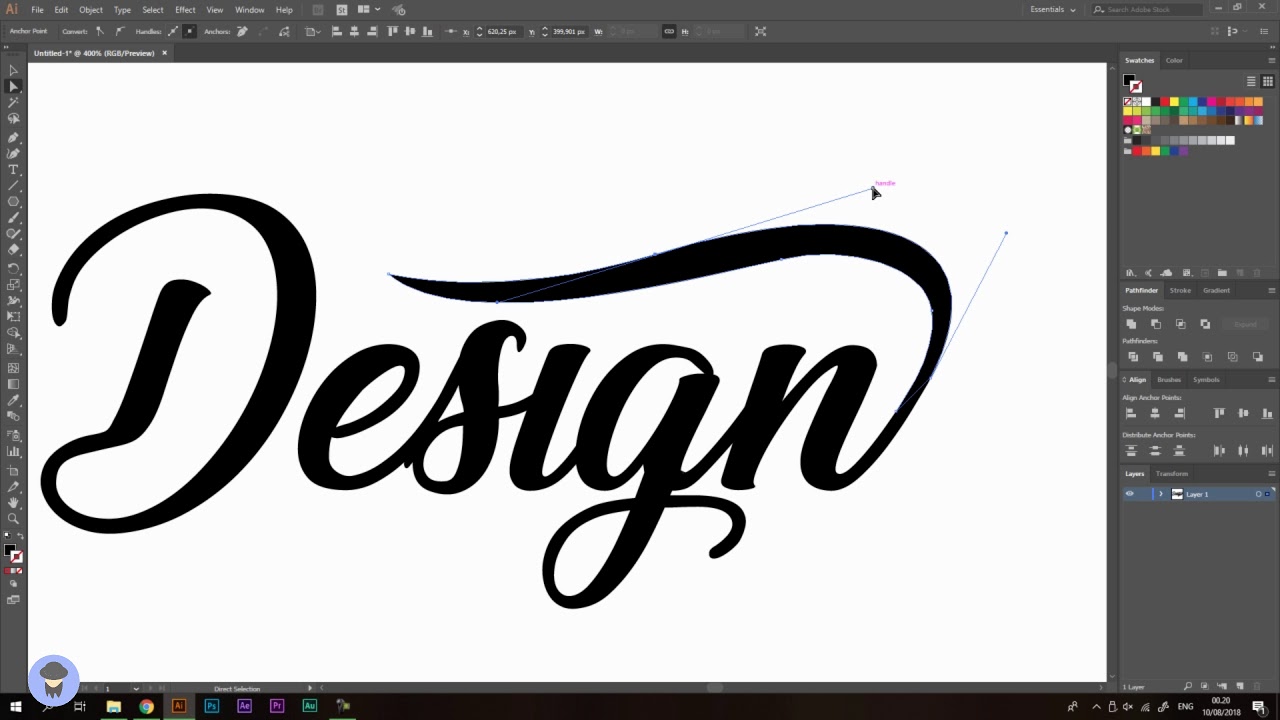Select the Line Segment tool
1280x720 pixels.
(x=13, y=186)
